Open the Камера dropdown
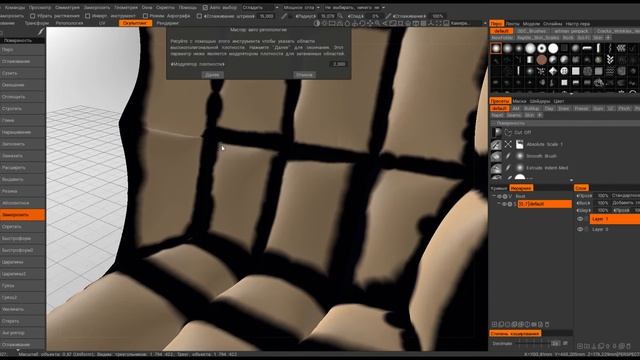Image resolution: width=640 pixels, height=360 pixels. [x=468, y=23]
